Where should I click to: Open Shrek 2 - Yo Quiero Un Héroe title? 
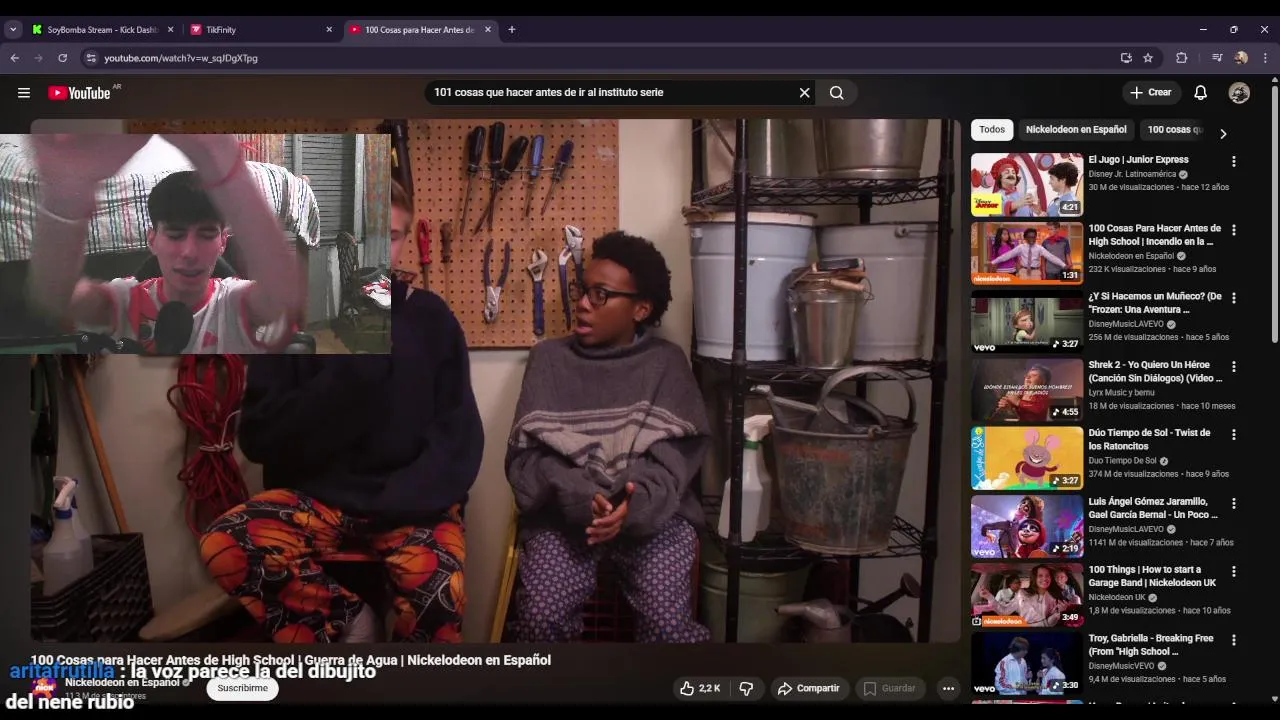click(1155, 372)
